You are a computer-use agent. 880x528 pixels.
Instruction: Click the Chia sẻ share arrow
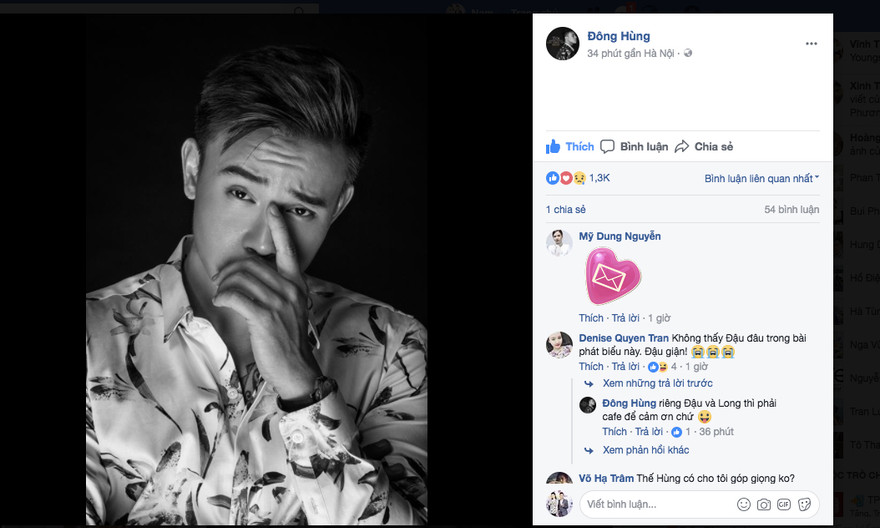[682, 147]
